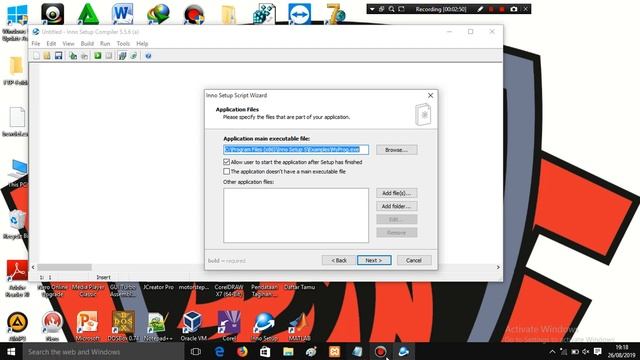The height and width of the screenshot is (360, 640).
Task: Open the Corel desktop shortcut
Action: point(229,325)
